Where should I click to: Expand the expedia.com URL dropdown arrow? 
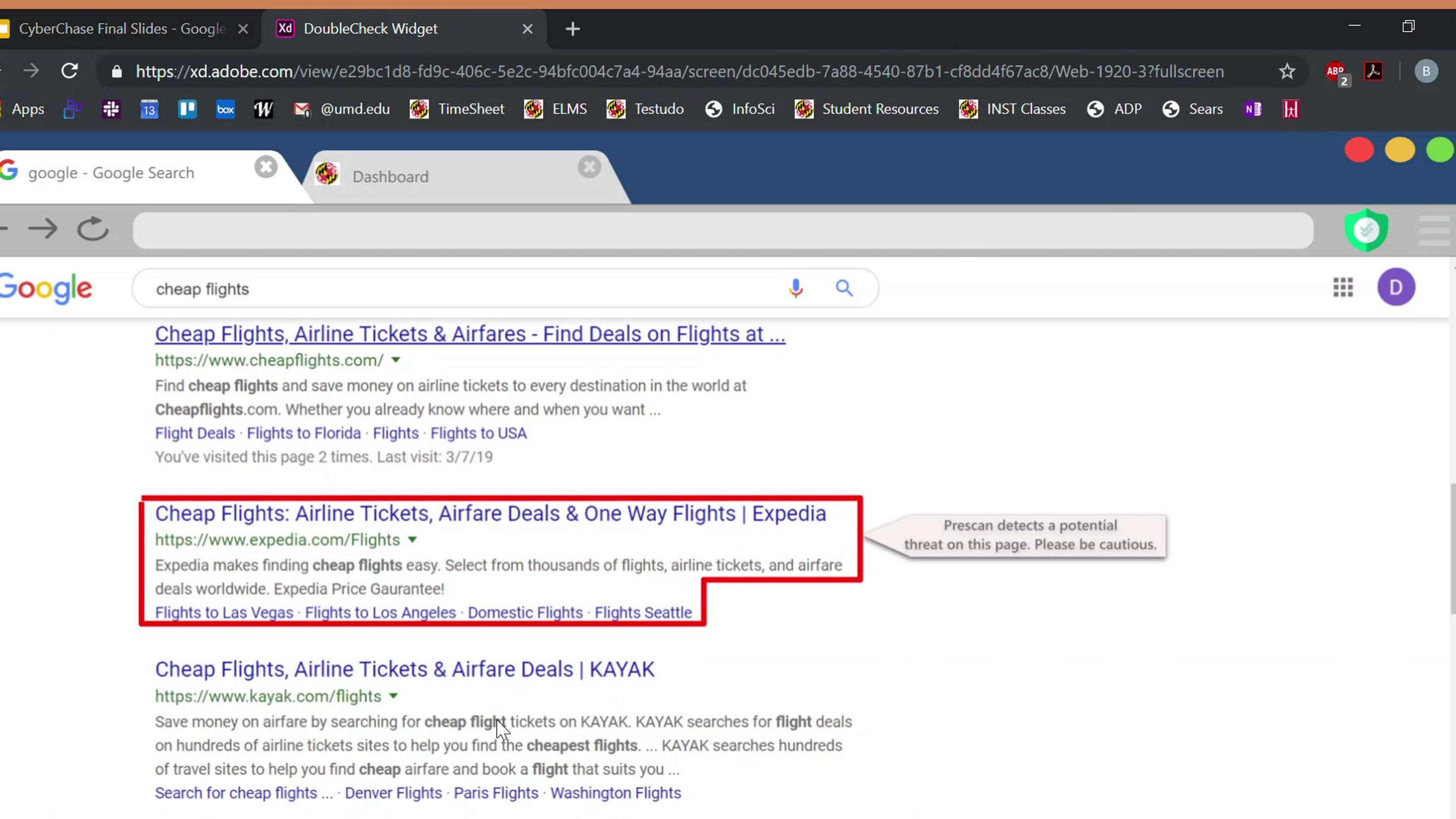coord(413,539)
